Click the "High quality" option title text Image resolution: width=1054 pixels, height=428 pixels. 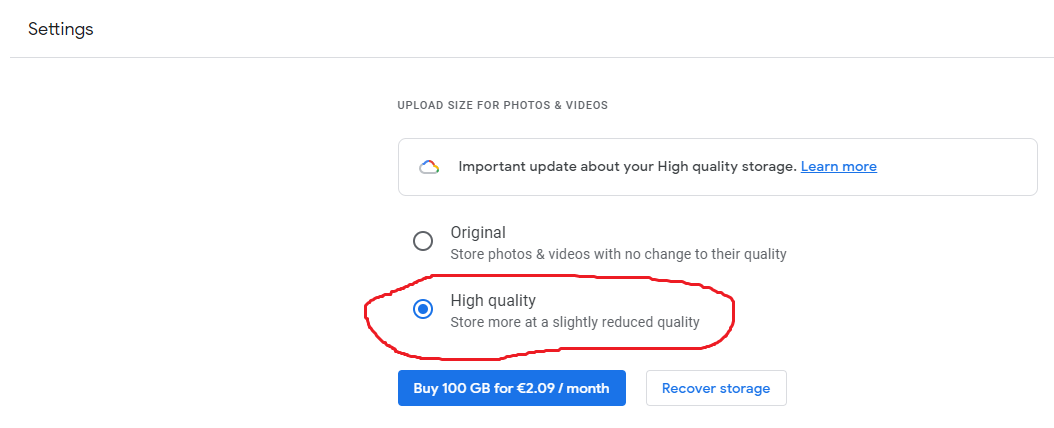493,300
